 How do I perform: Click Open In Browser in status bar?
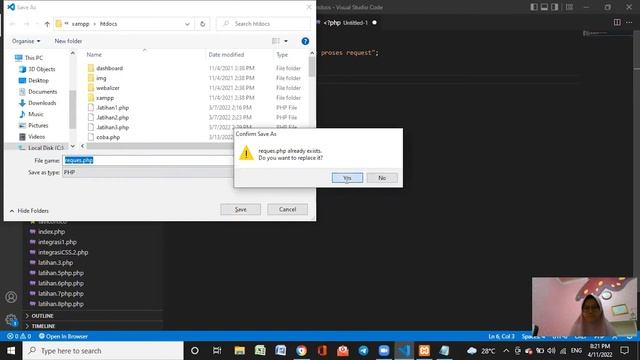point(63,336)
